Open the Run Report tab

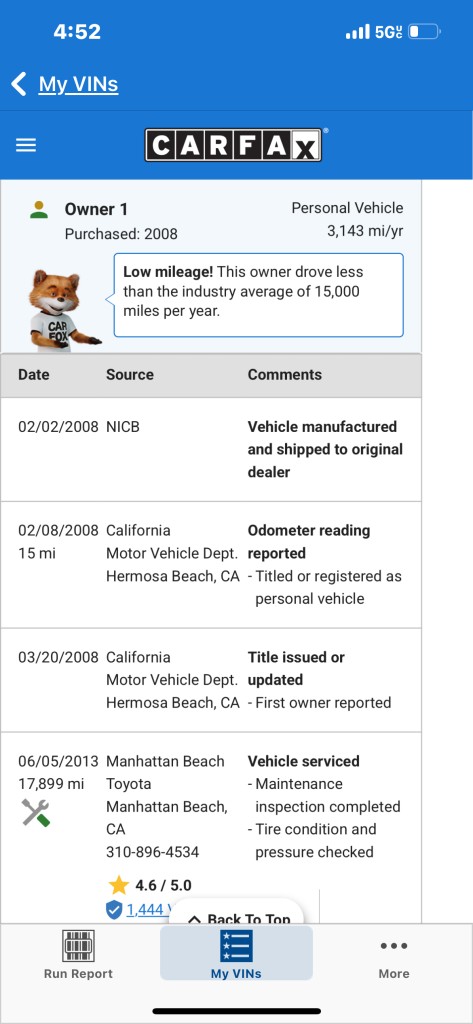tap(78, 954)
